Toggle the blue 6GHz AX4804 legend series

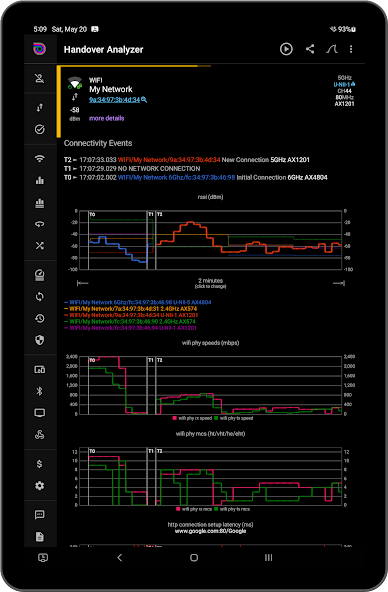click(138, 302)
